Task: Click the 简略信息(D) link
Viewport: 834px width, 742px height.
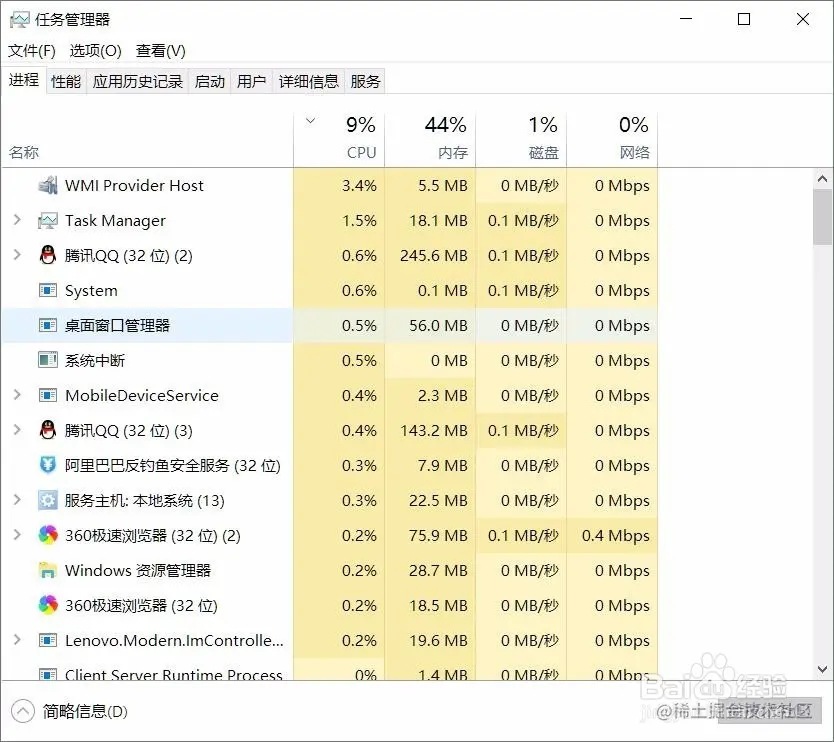Action: click(x=85, y=712)
